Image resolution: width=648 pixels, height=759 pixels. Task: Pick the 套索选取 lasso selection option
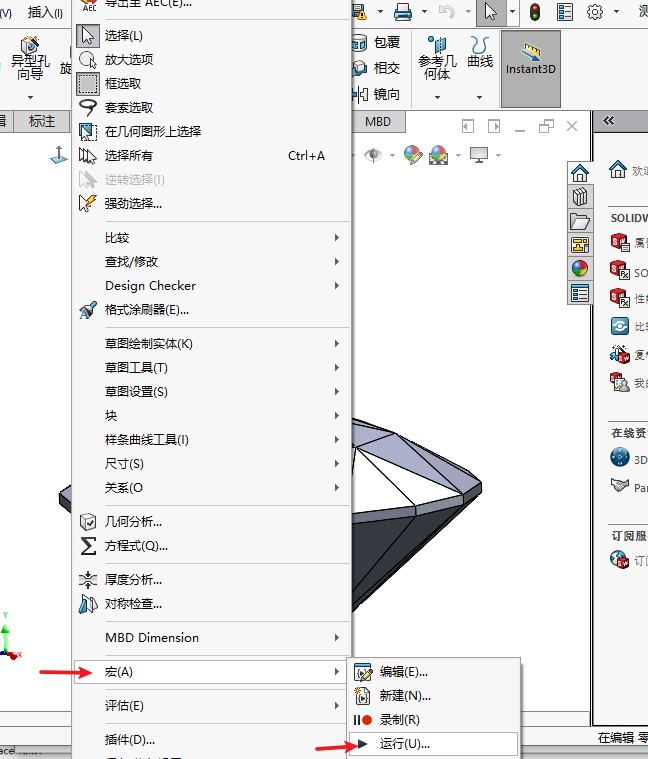(x=212, y=107)
